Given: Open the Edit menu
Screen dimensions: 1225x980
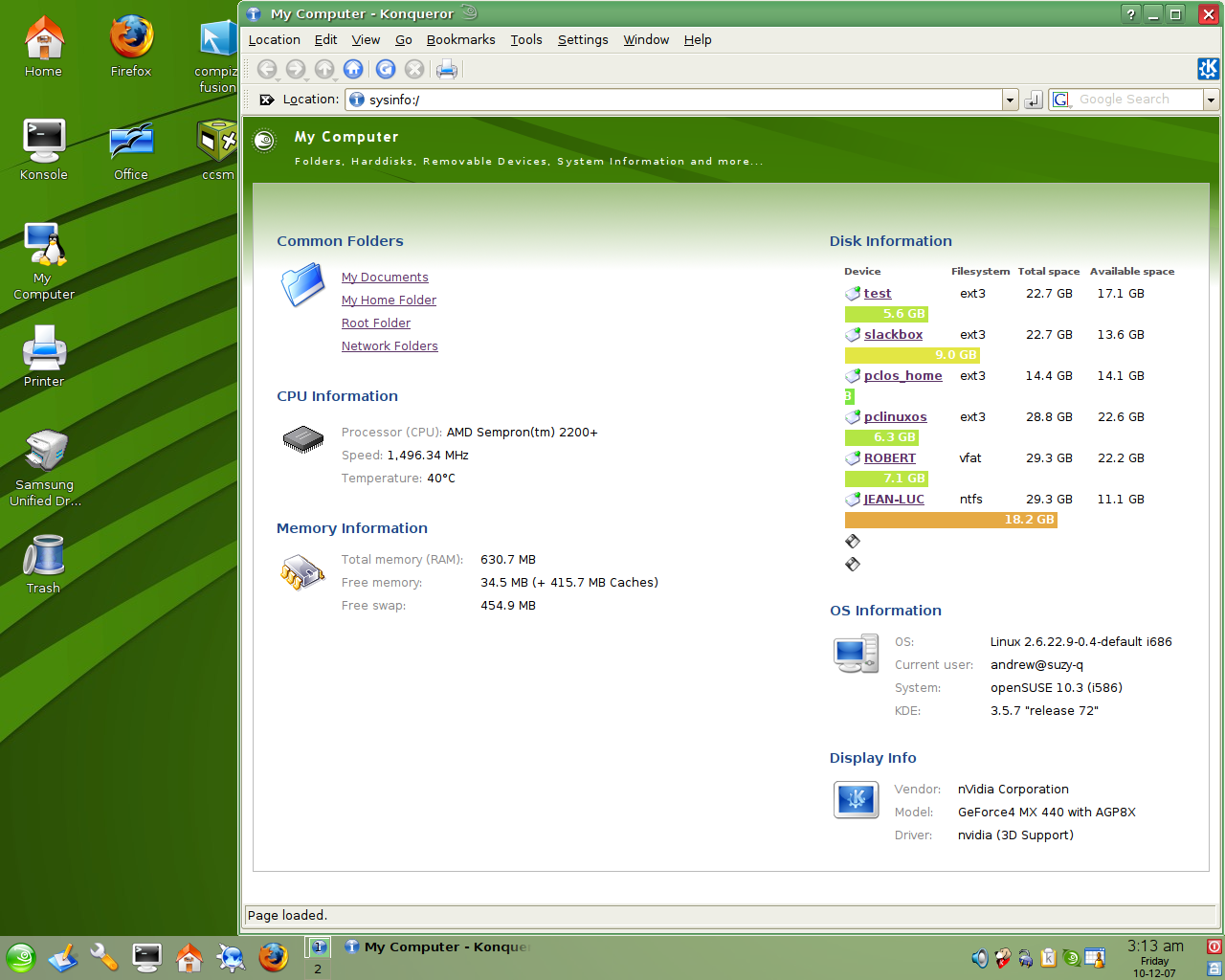Looking at the screenshot, I should 326,39.
